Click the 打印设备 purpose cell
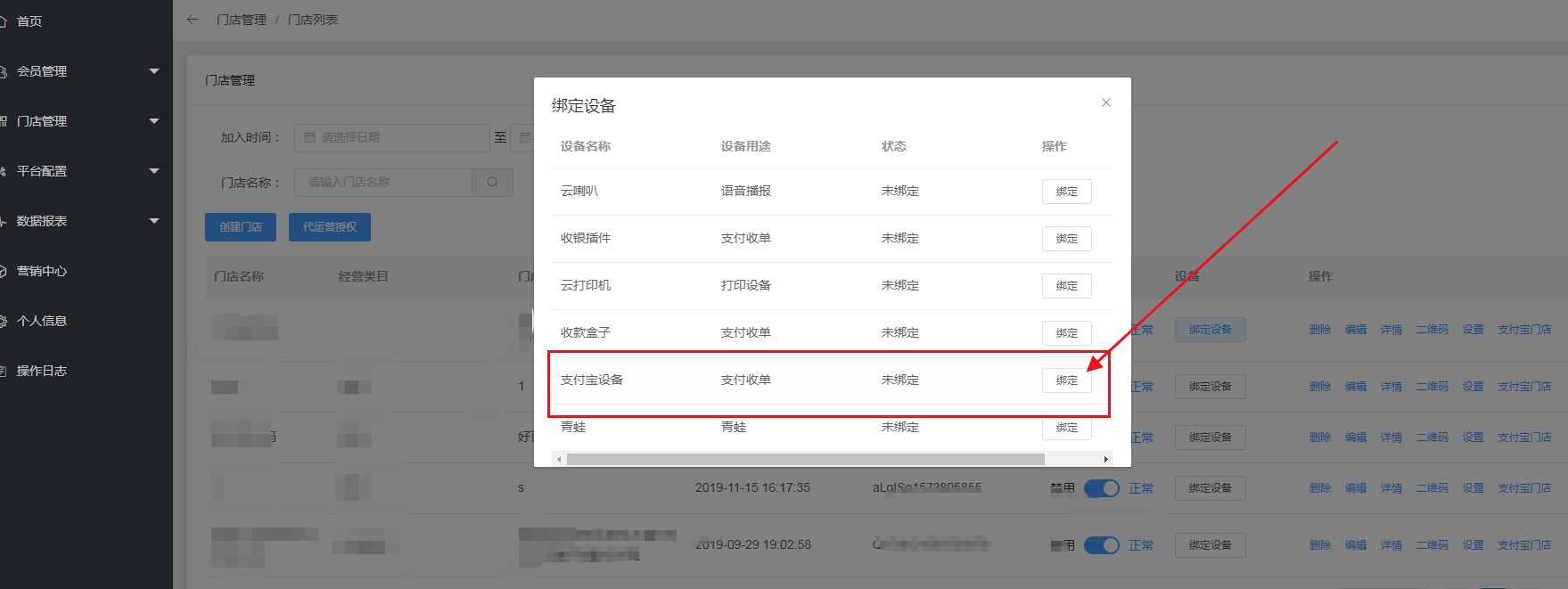 pyautogui.click(x=746, y=285)
